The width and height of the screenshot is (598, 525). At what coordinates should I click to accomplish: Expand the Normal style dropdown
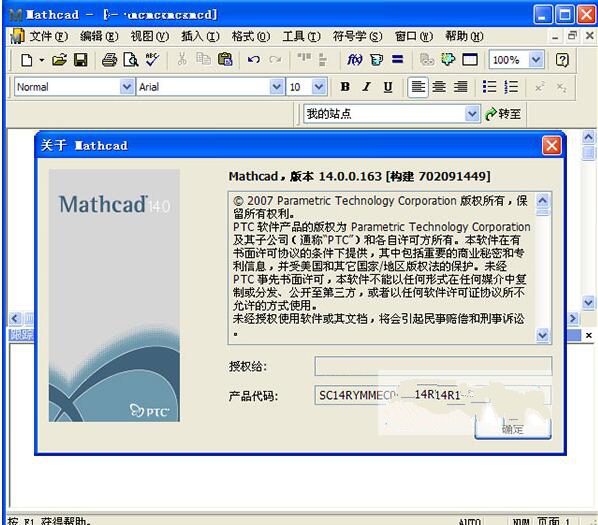click(127, 87)
